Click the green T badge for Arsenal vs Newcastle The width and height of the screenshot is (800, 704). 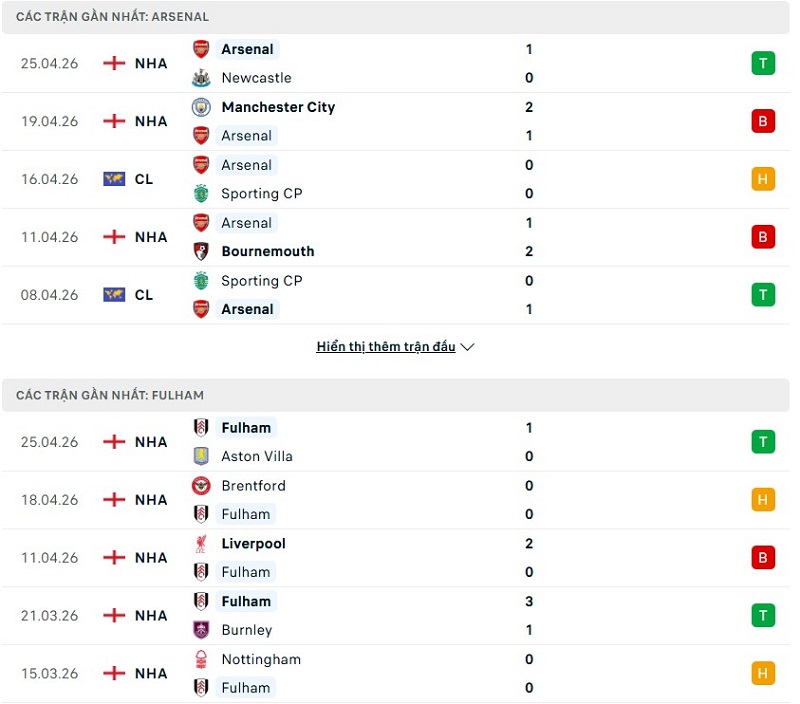click(763, 63)
